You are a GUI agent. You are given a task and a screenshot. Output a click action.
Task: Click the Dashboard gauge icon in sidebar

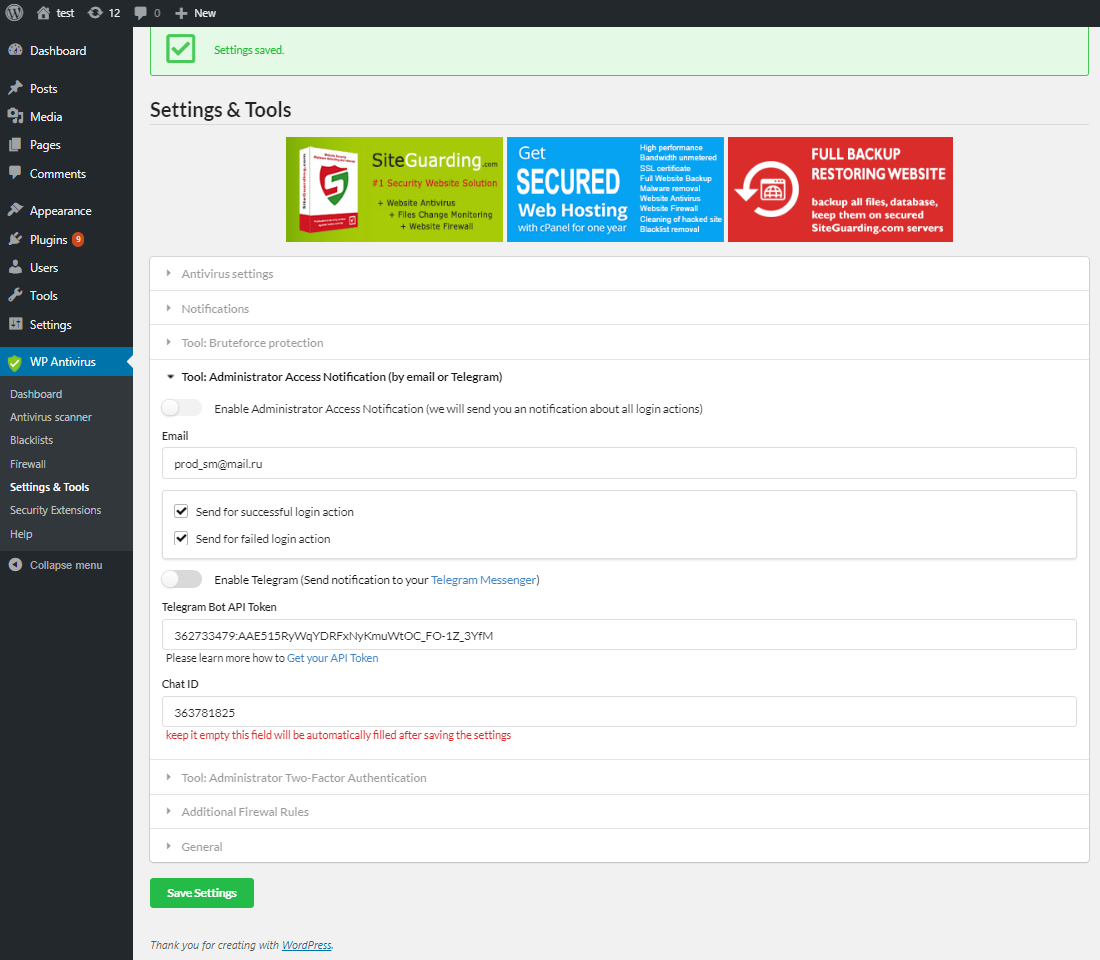point(15,51)
